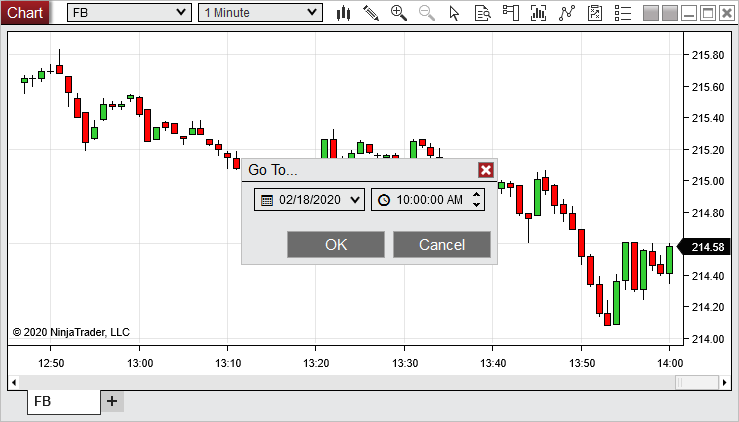This screenshot has width=739, height=422.
Task: Open the chart properties list icon
Action: click(622, 13)
